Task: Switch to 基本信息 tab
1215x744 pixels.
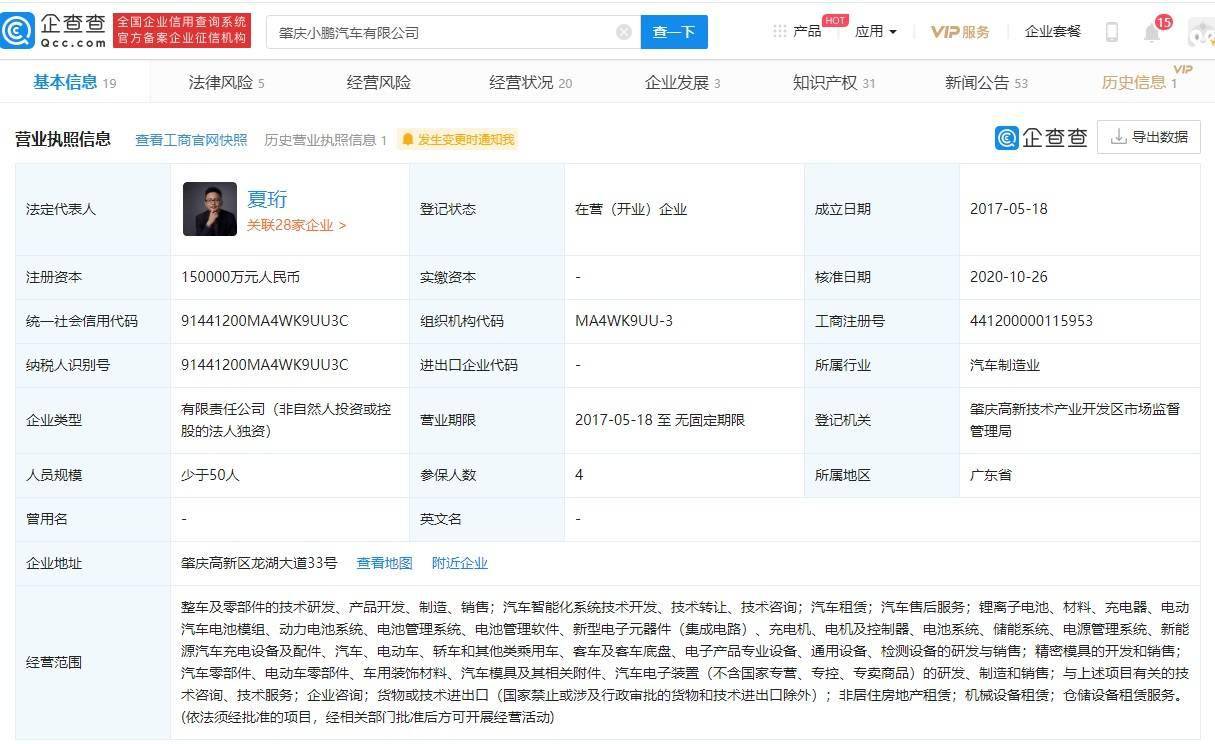Action: 75,82
